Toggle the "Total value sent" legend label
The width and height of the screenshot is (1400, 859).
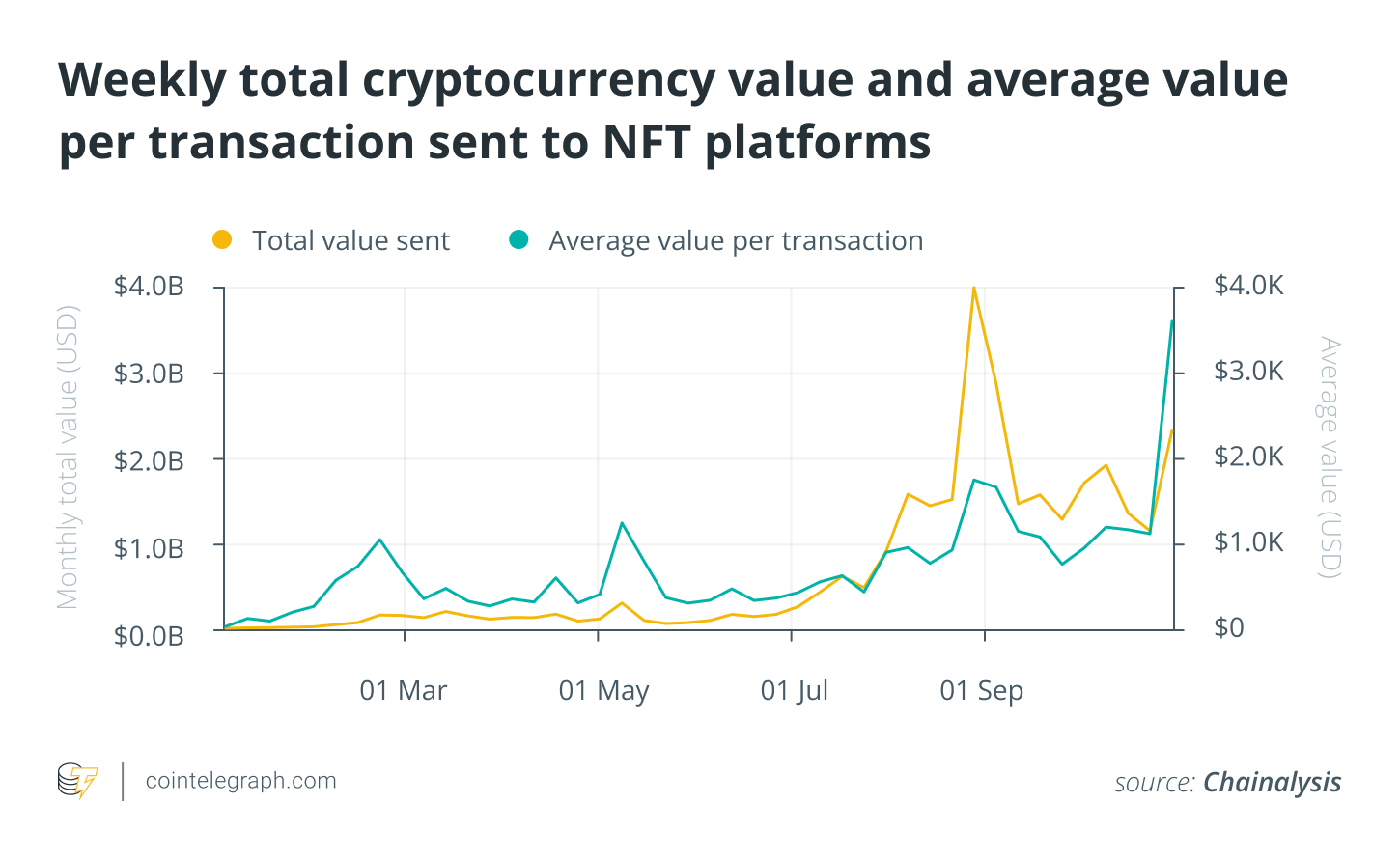click(350, 241)
